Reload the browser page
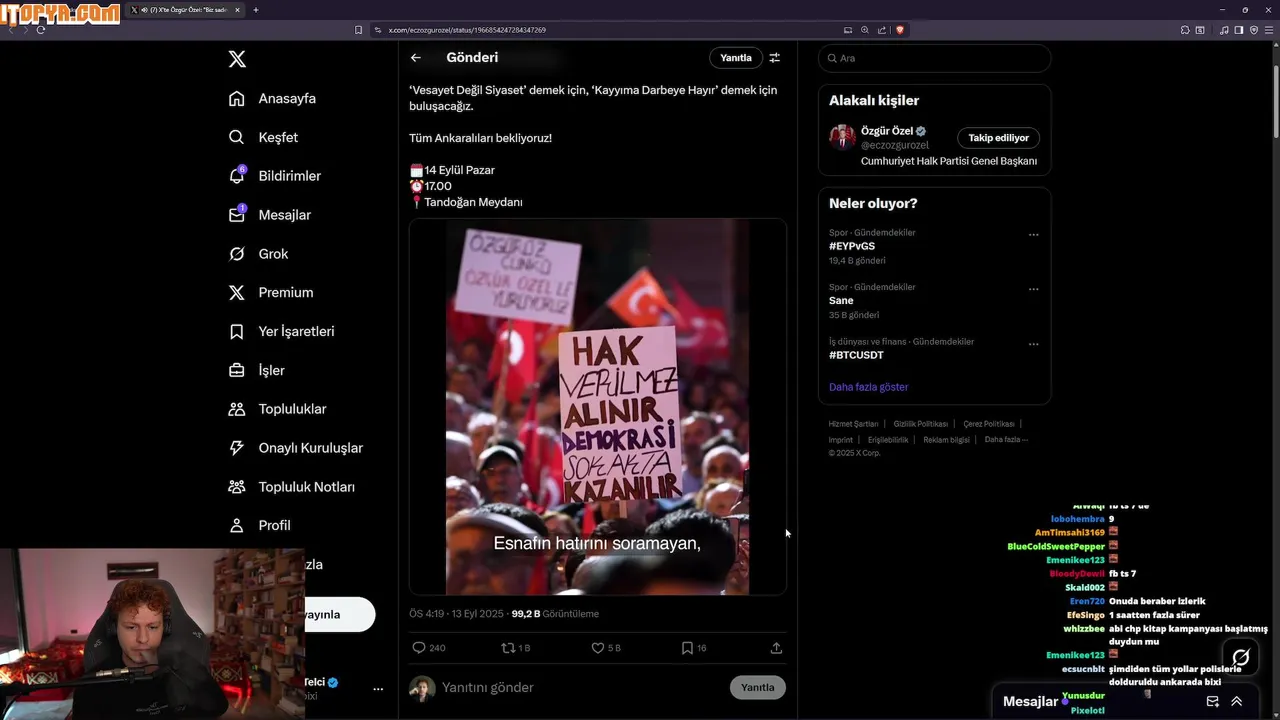Image resolution: width=1280 pixels, height=720 pixels. tap(41, 30)
